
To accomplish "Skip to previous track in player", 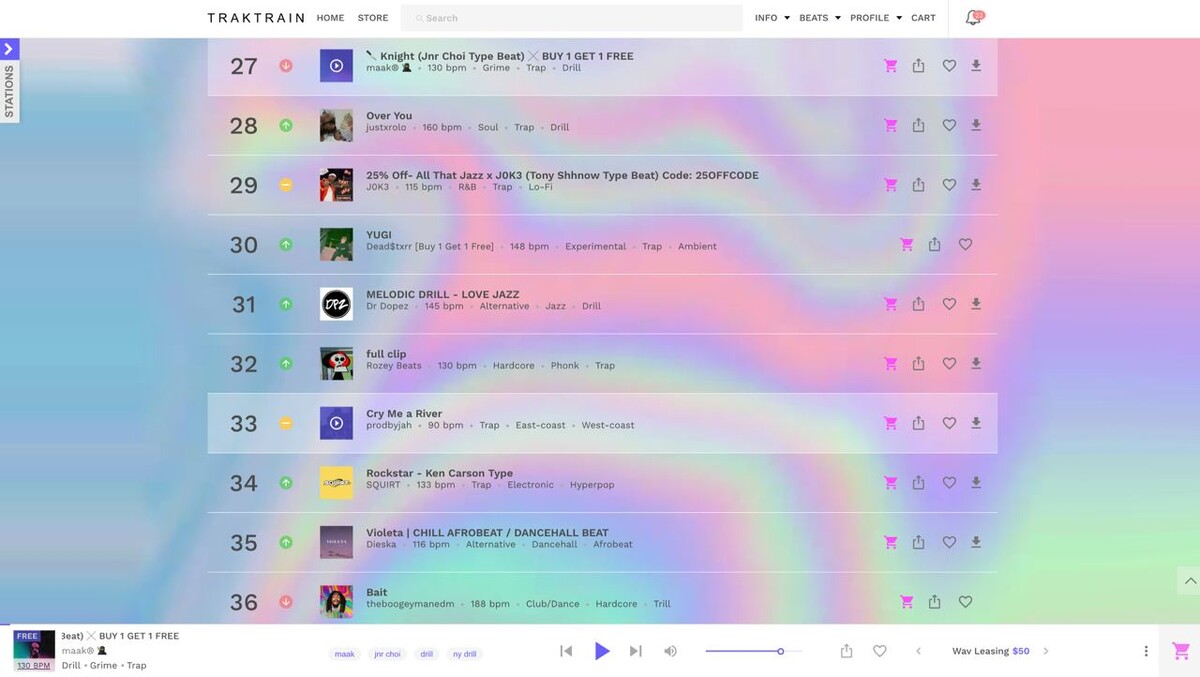I will pyautogui.click(x=566, y=651).
